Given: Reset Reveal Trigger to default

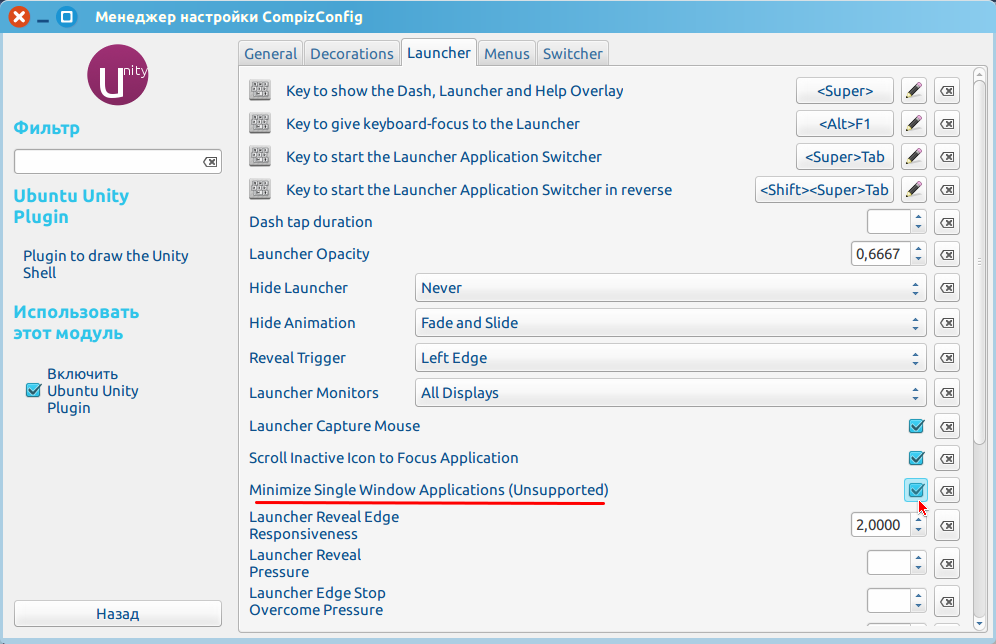Looking at the screenshot, I should tap(947, 358).
